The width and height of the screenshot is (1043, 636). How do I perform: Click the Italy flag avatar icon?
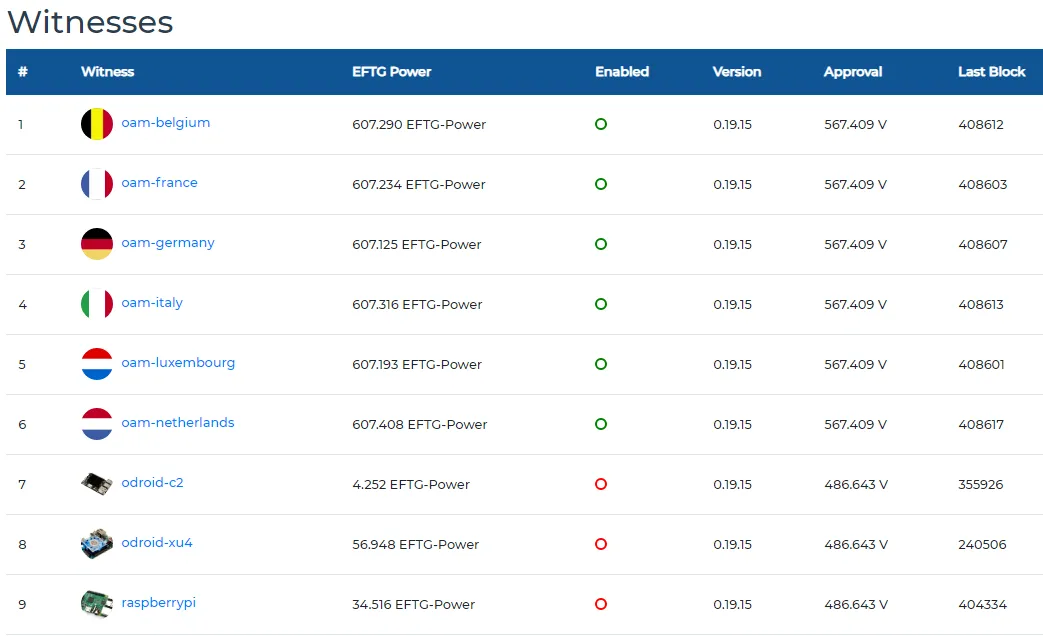pos(96,304)
